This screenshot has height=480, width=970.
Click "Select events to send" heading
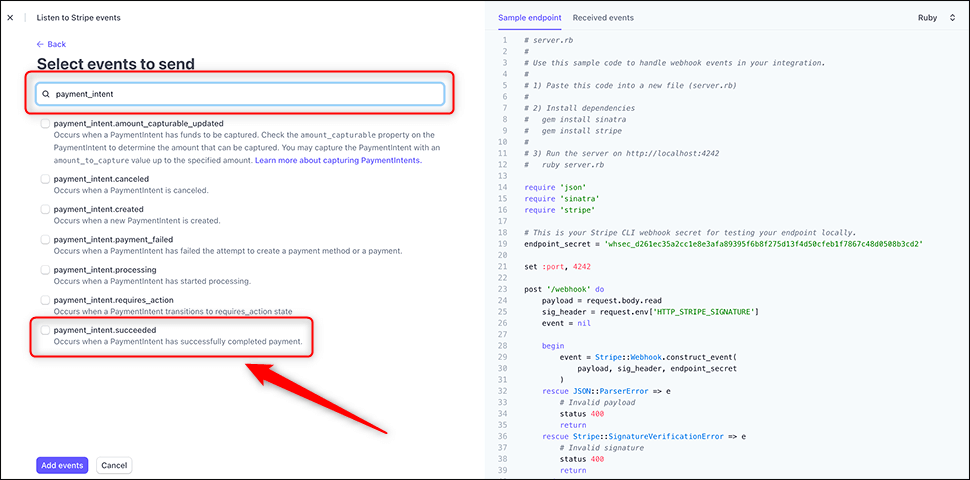pos(116,64)
